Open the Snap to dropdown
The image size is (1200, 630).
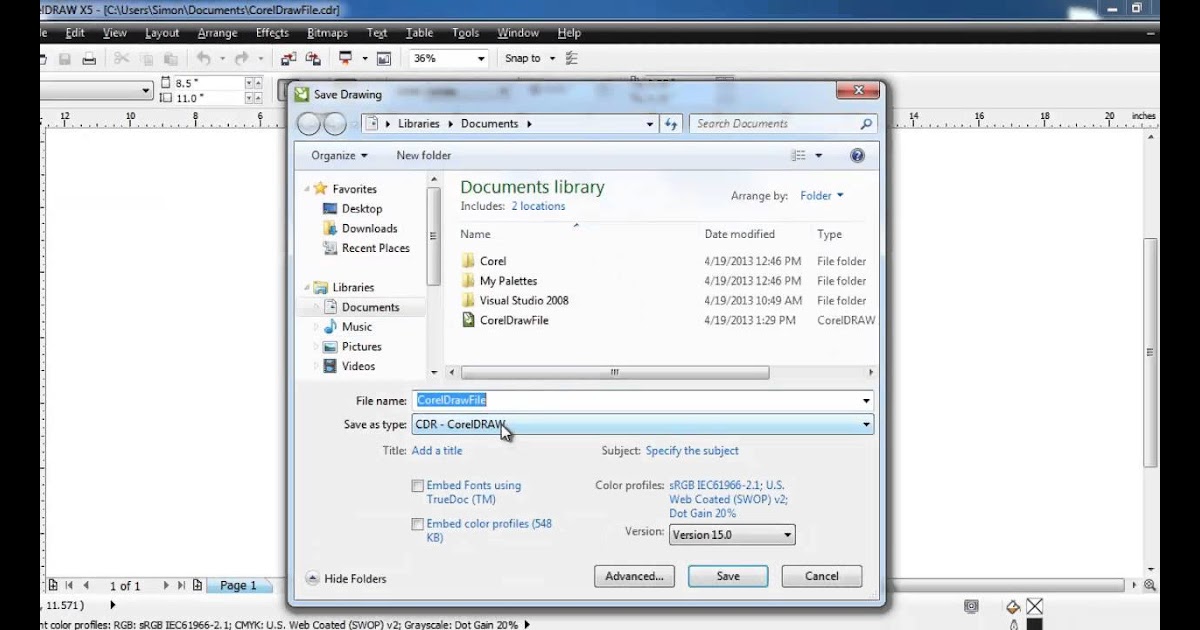(550, 59)
